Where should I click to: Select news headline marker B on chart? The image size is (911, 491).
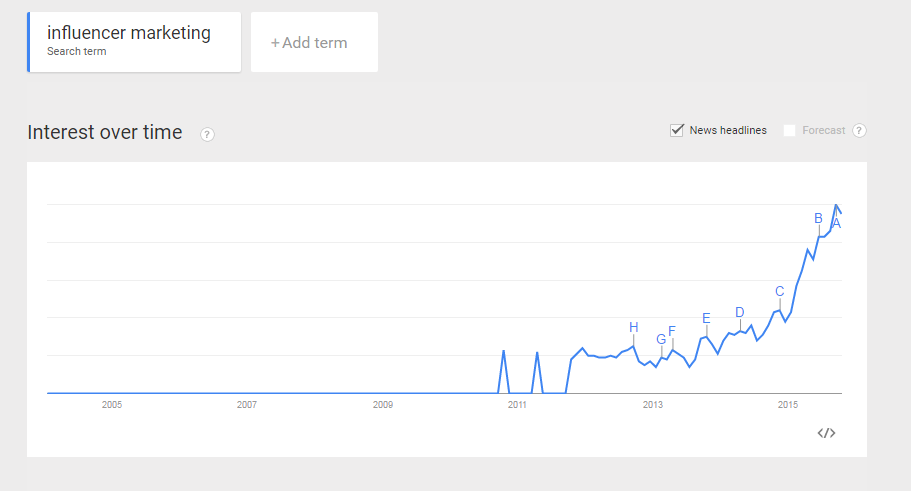click(818, 218)
